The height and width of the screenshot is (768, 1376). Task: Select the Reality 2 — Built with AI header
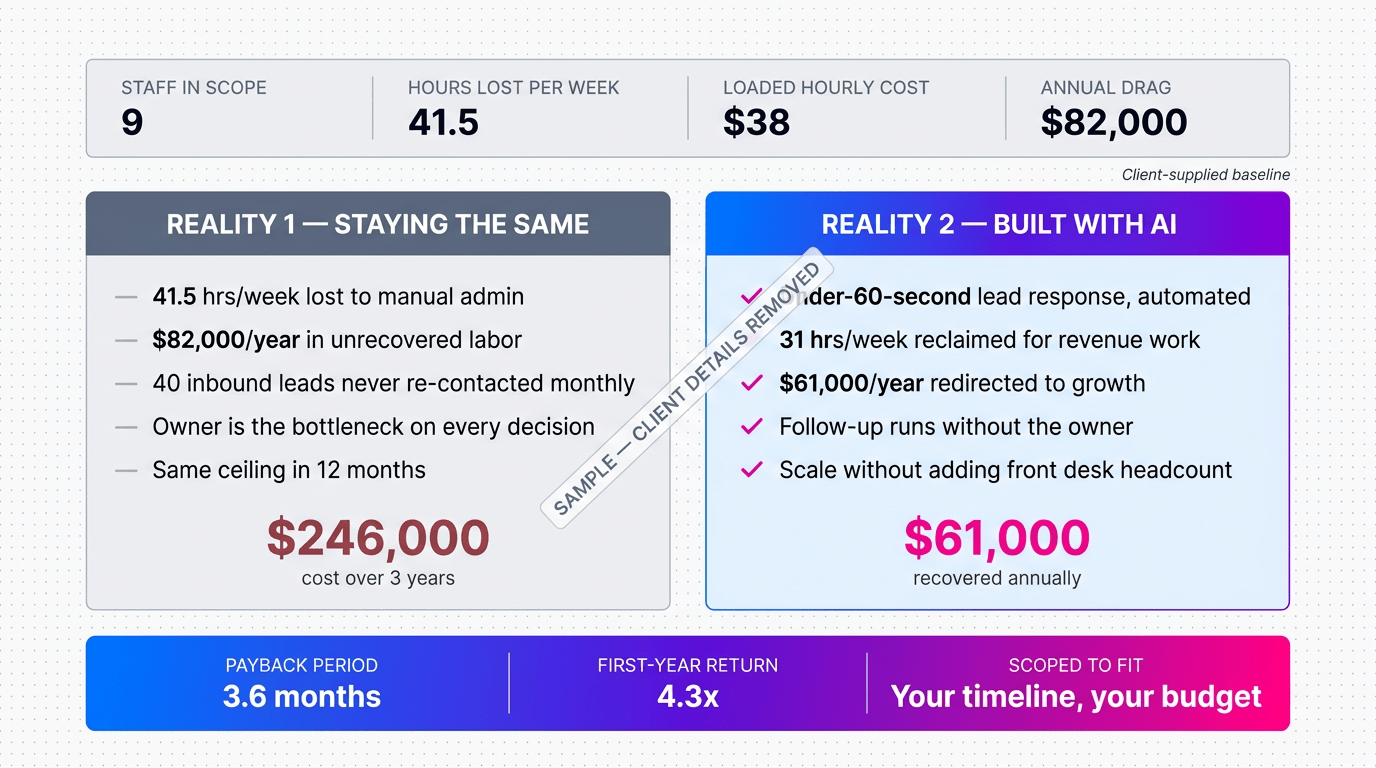pyautogui.click(x=998, y=224)
